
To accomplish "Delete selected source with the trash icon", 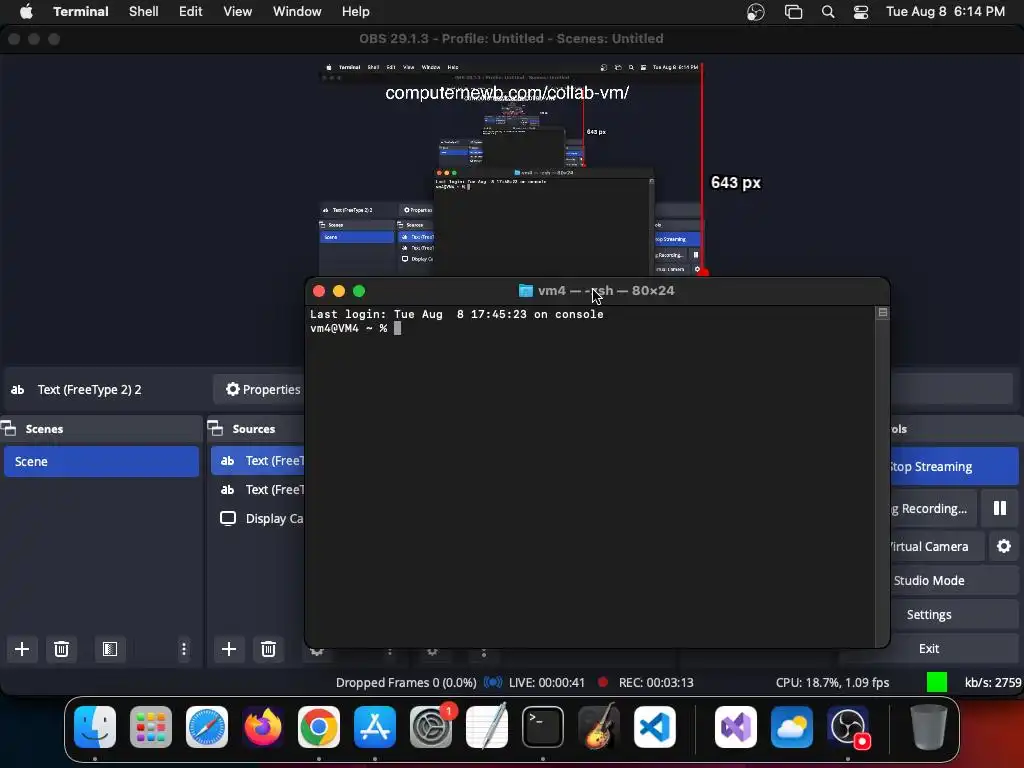I will [268, 649].
